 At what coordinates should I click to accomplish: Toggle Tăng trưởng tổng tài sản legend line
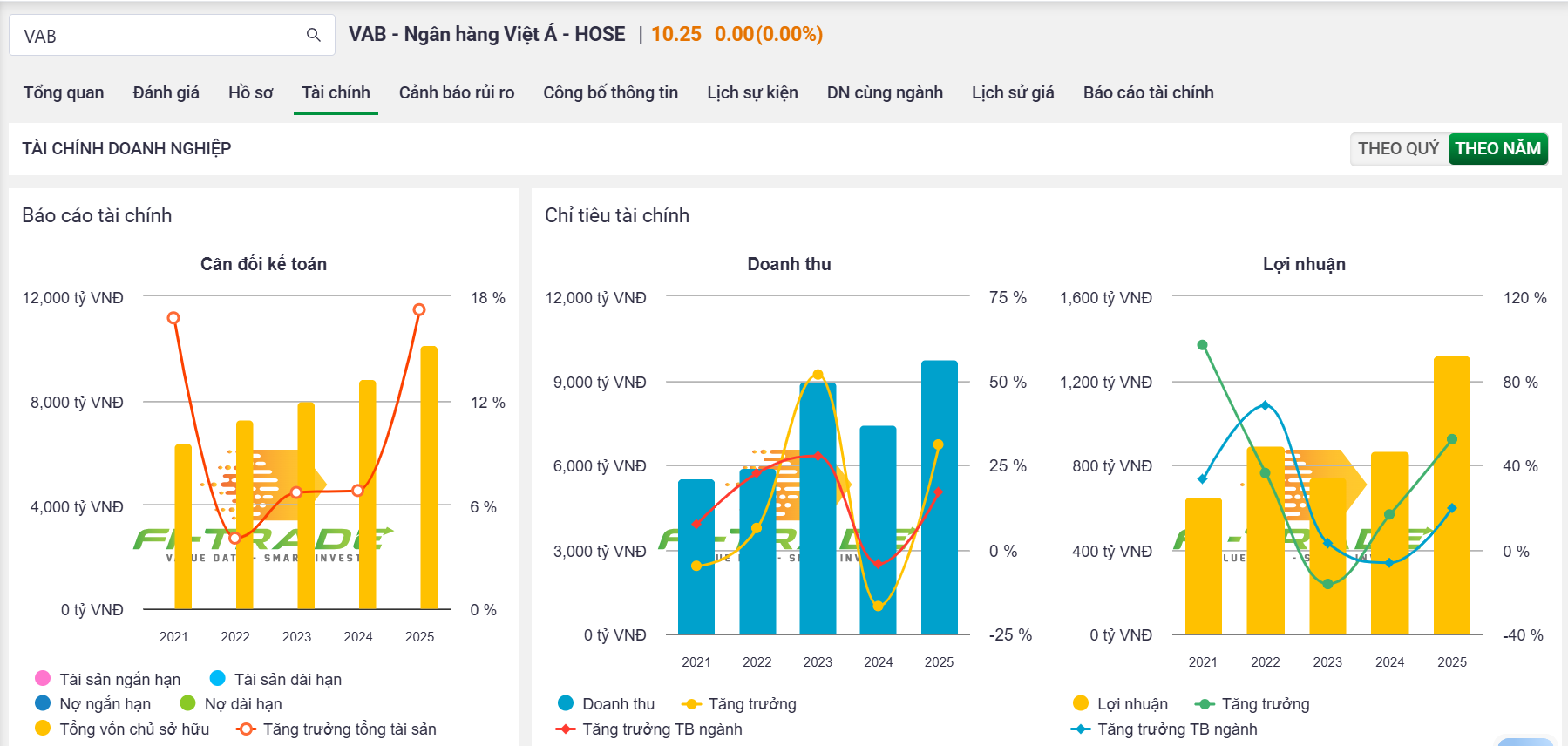[x=247, y=729]
